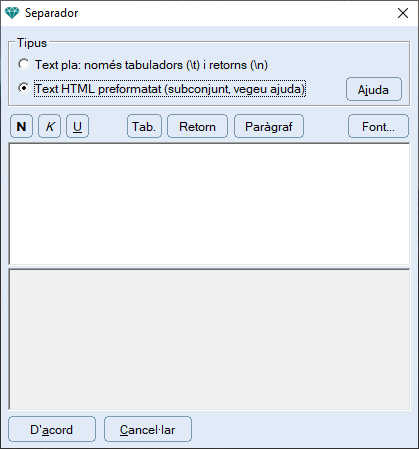Apply underline with the U button
Screen dimensions: 419x449
coord(77,126)
